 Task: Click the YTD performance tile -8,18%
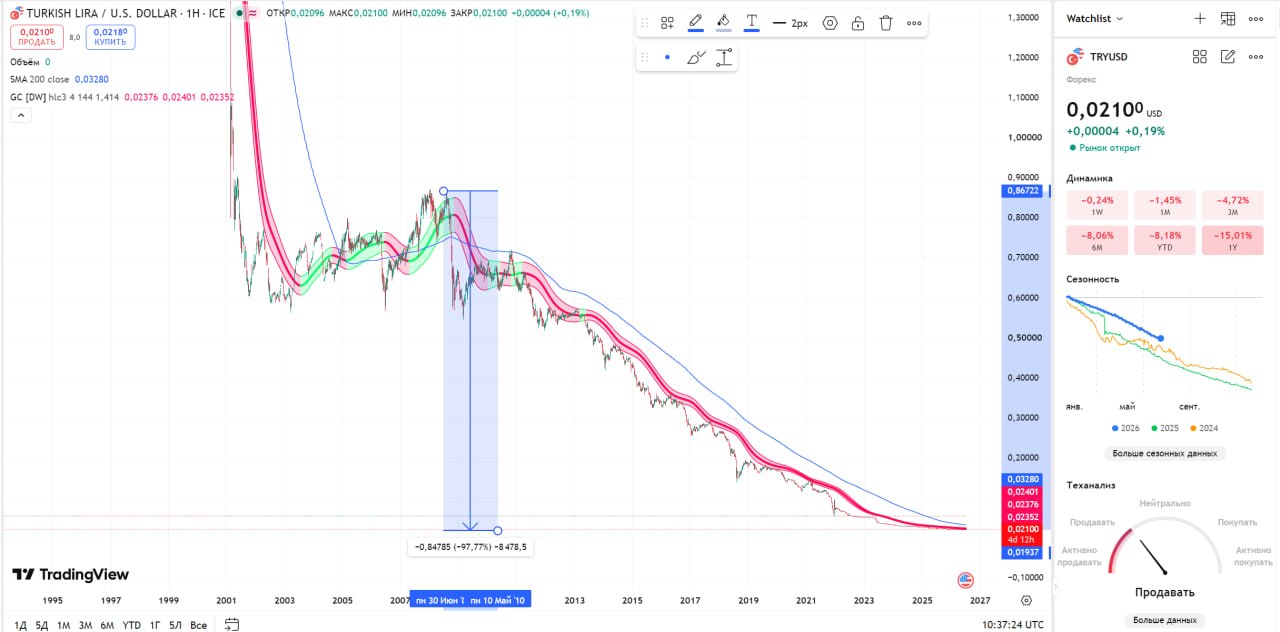1165,240
